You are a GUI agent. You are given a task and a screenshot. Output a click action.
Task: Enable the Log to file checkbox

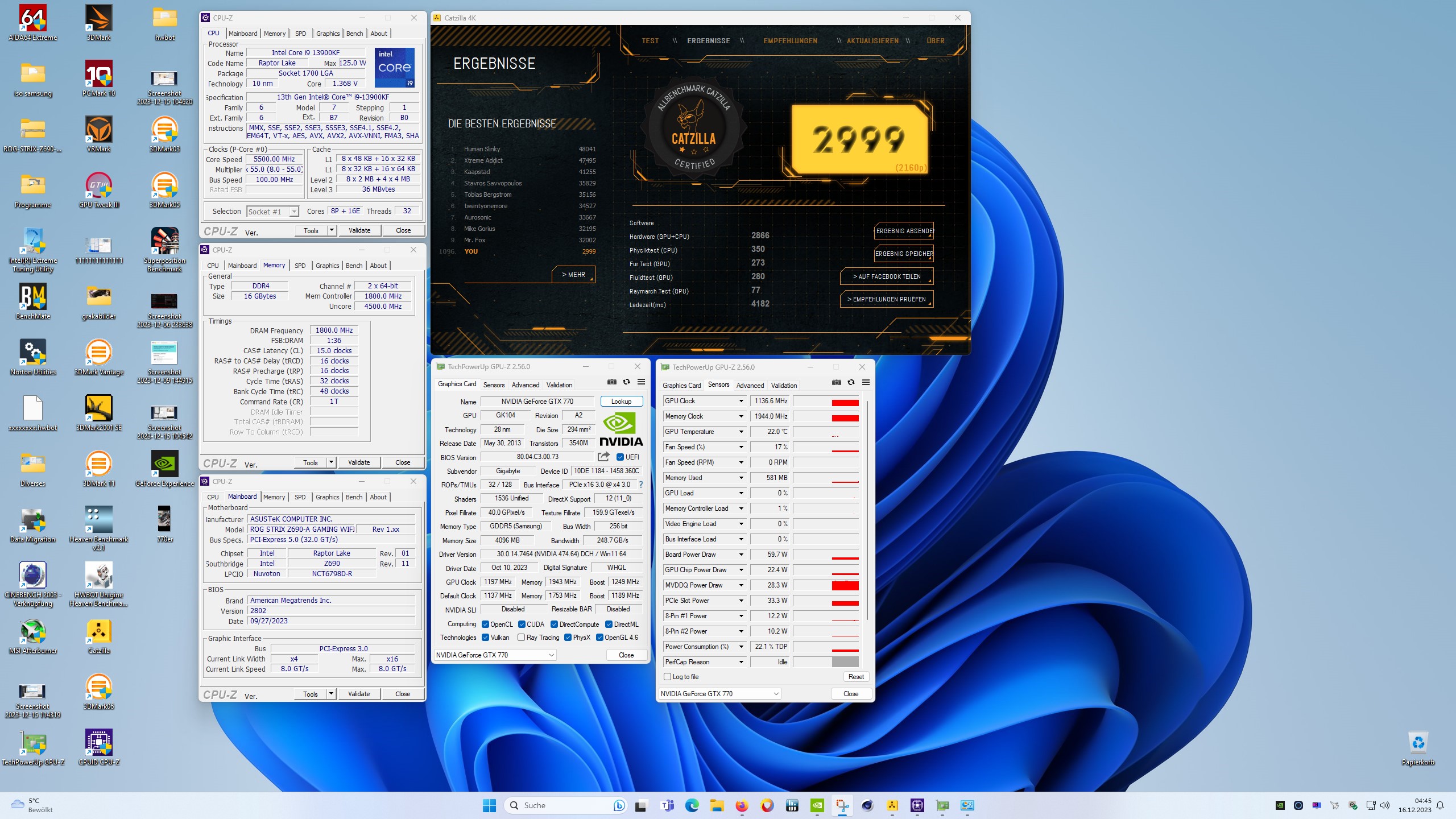(668, 677)
